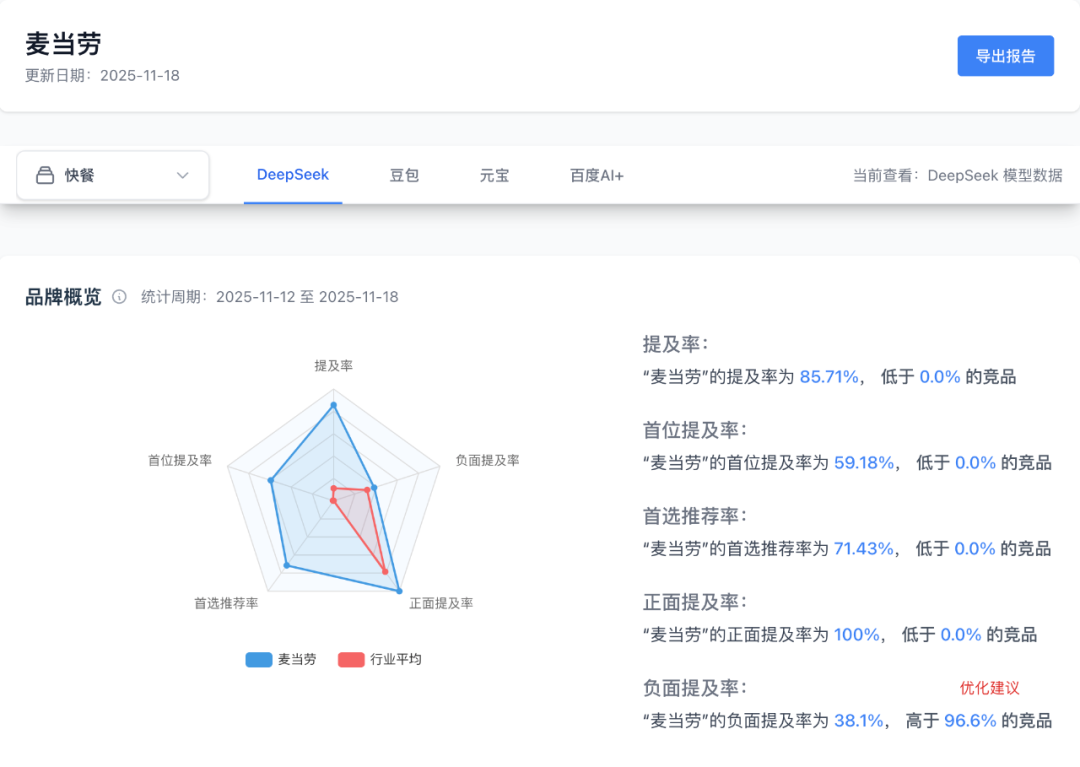Click the 正面提及率 radar axis label
Image resolution: width=1080 pixels, height=767 pixels.
(441, 603)
